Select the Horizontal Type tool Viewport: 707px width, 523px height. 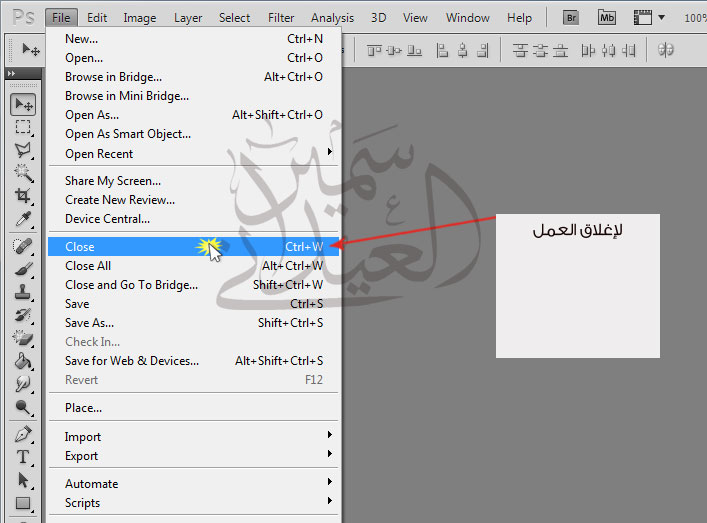23,457
